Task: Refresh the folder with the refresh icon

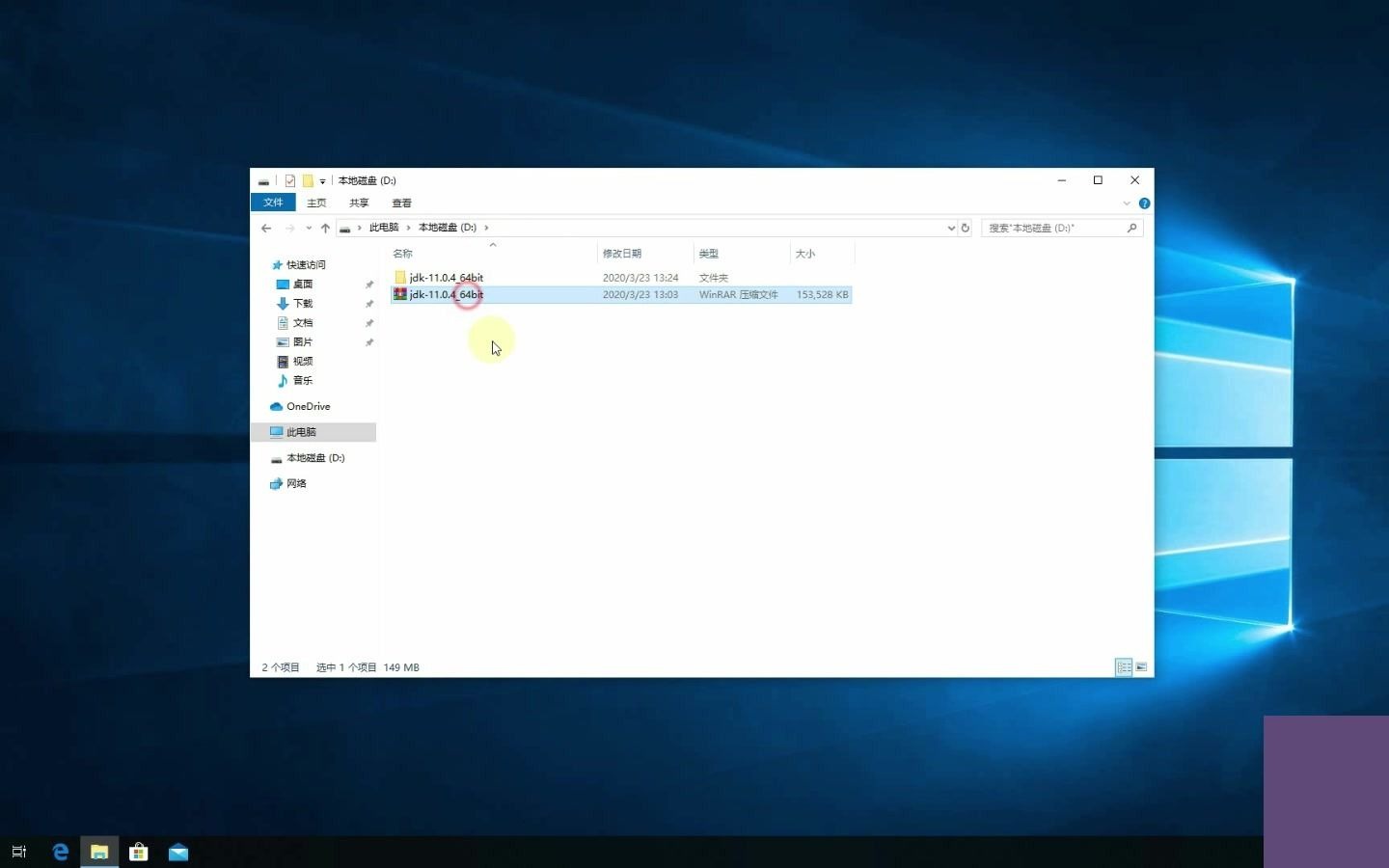Action: pos(965,228)
